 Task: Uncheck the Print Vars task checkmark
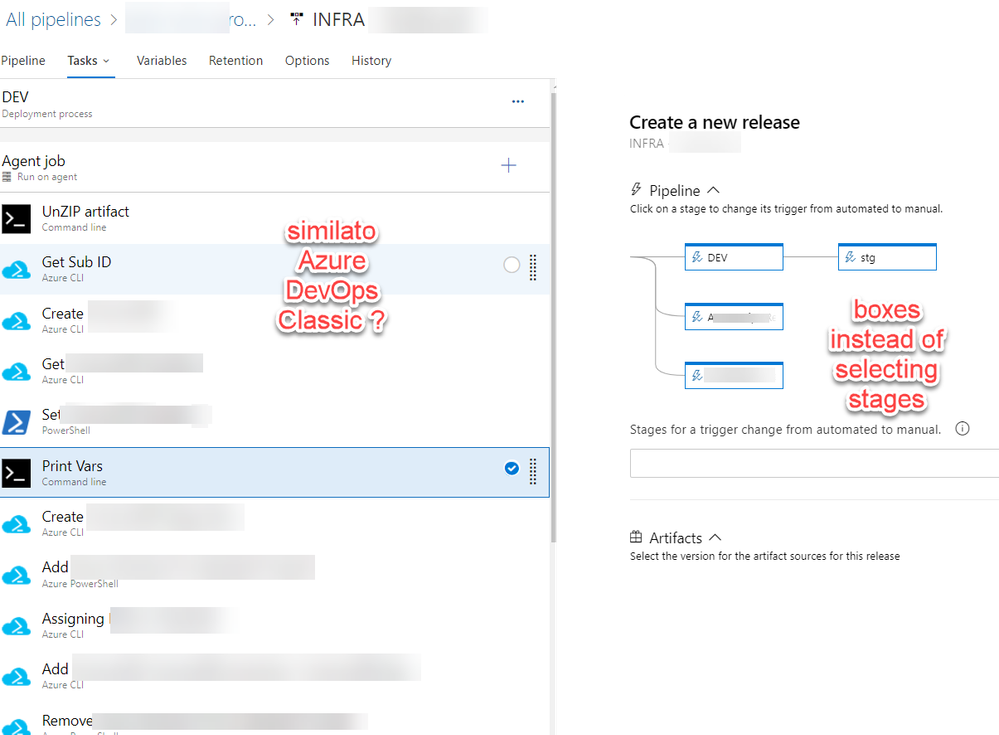pyautogui.click(x=512, y=468)
